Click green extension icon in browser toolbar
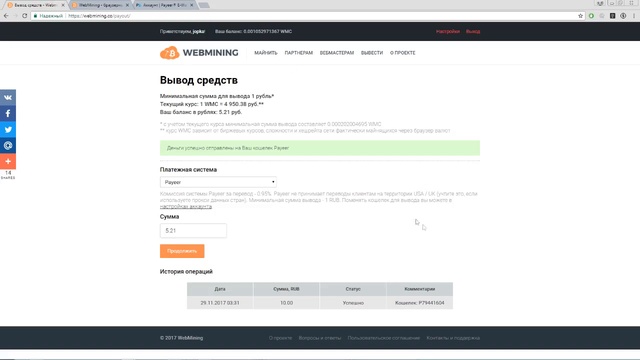Viewport: 640px width, 360px height. coord(591,16)
